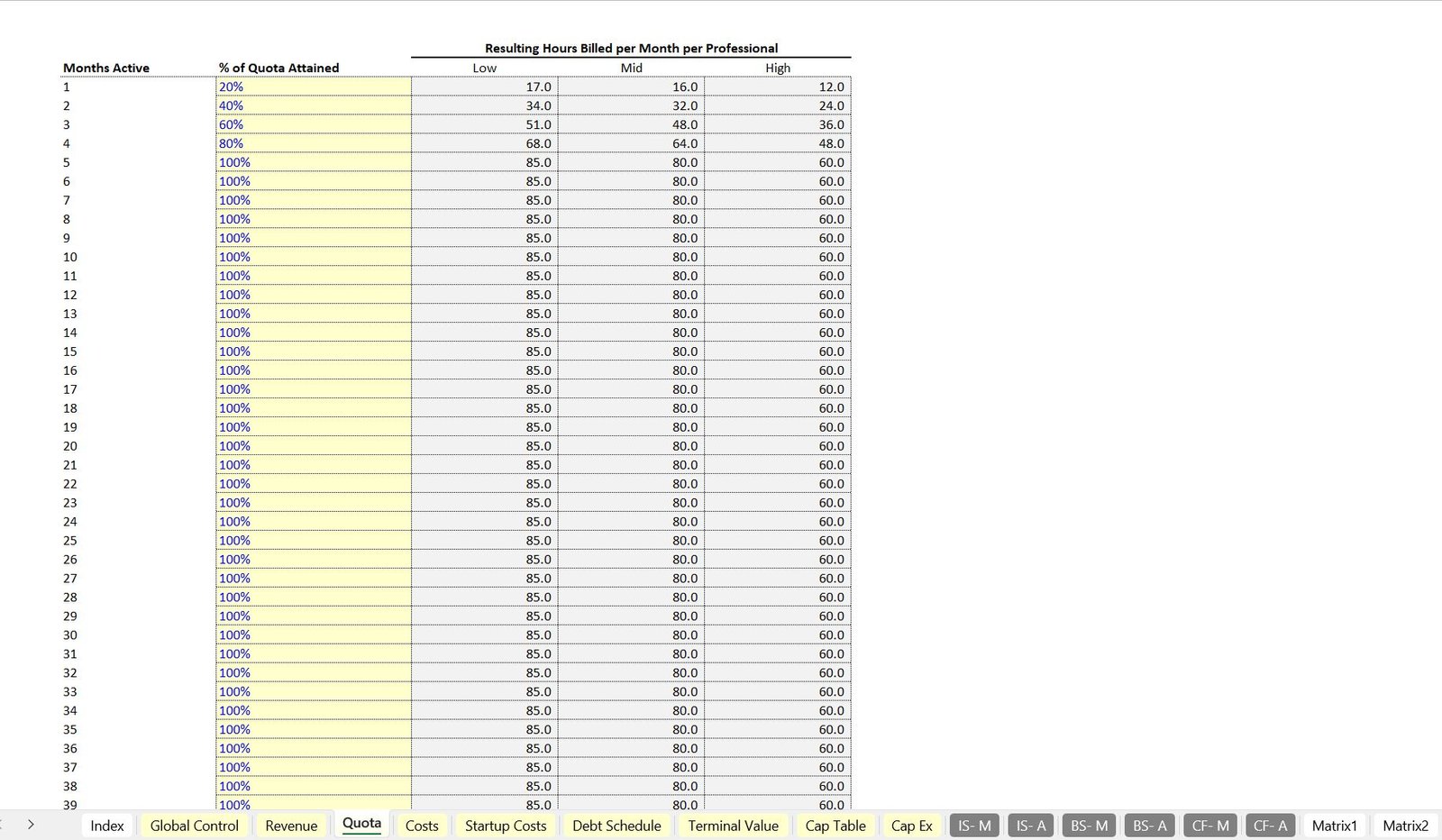Open the Startup Costs tab
This screenshot has height=840, width=1442.
click(506, 826)
